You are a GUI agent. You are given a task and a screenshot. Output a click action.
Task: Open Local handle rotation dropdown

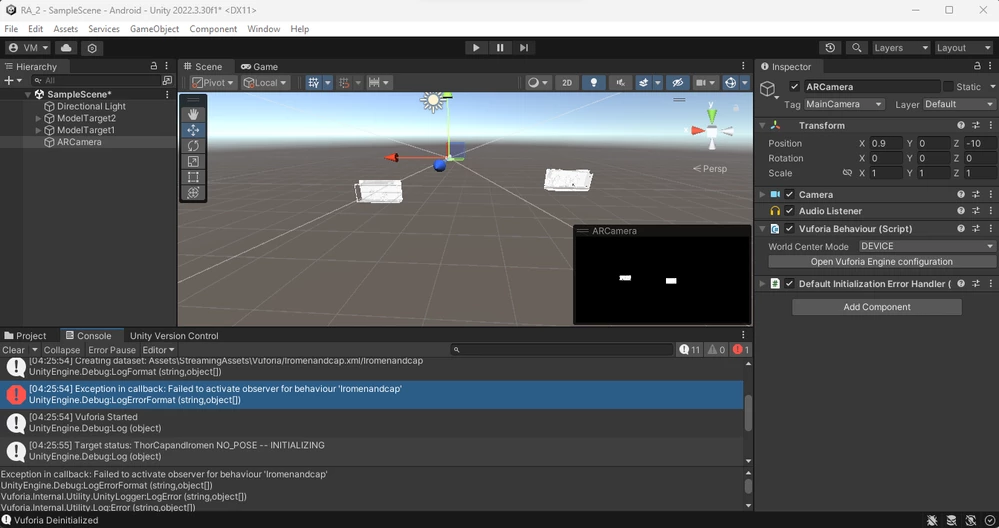266,83
